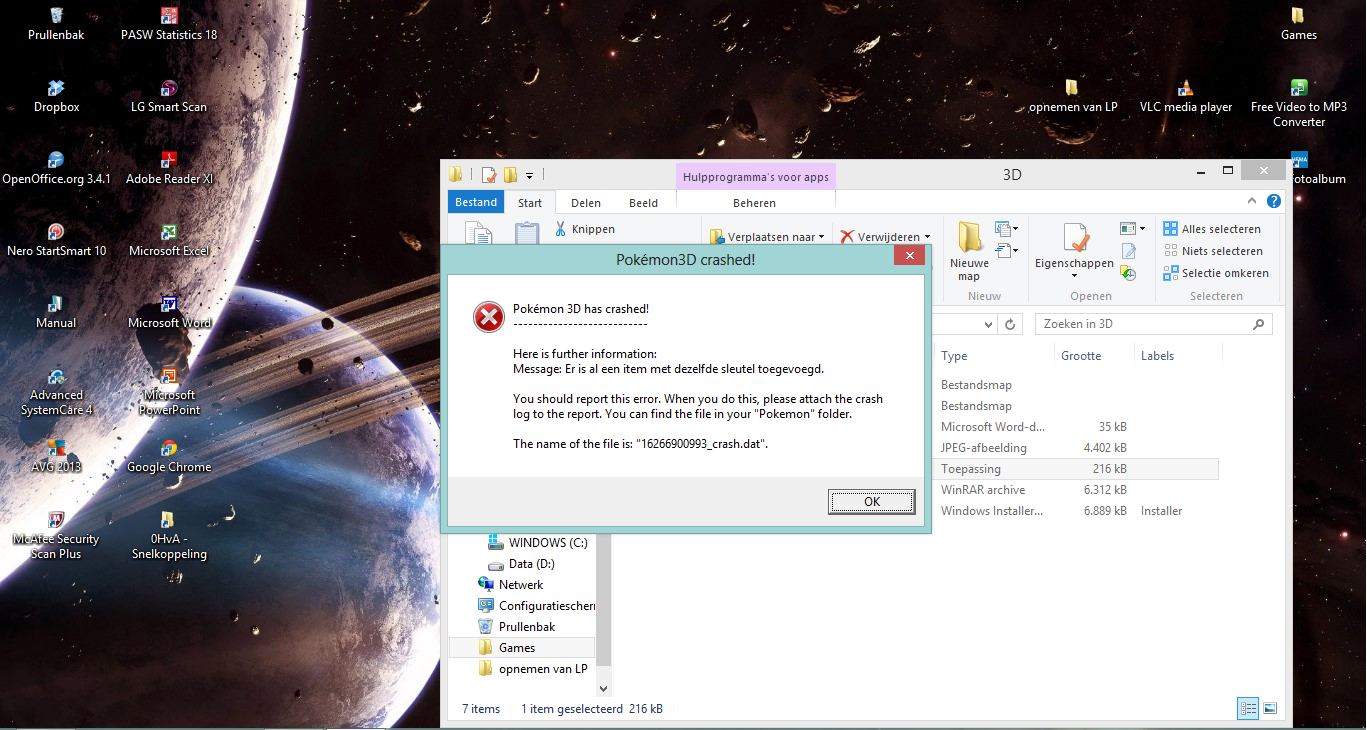Open the PASW Statistics 18 desktop shortcut
Image resolution: width=1367 pixels, height=730 pixels.
pyautogui.click(x=169, y=24)
